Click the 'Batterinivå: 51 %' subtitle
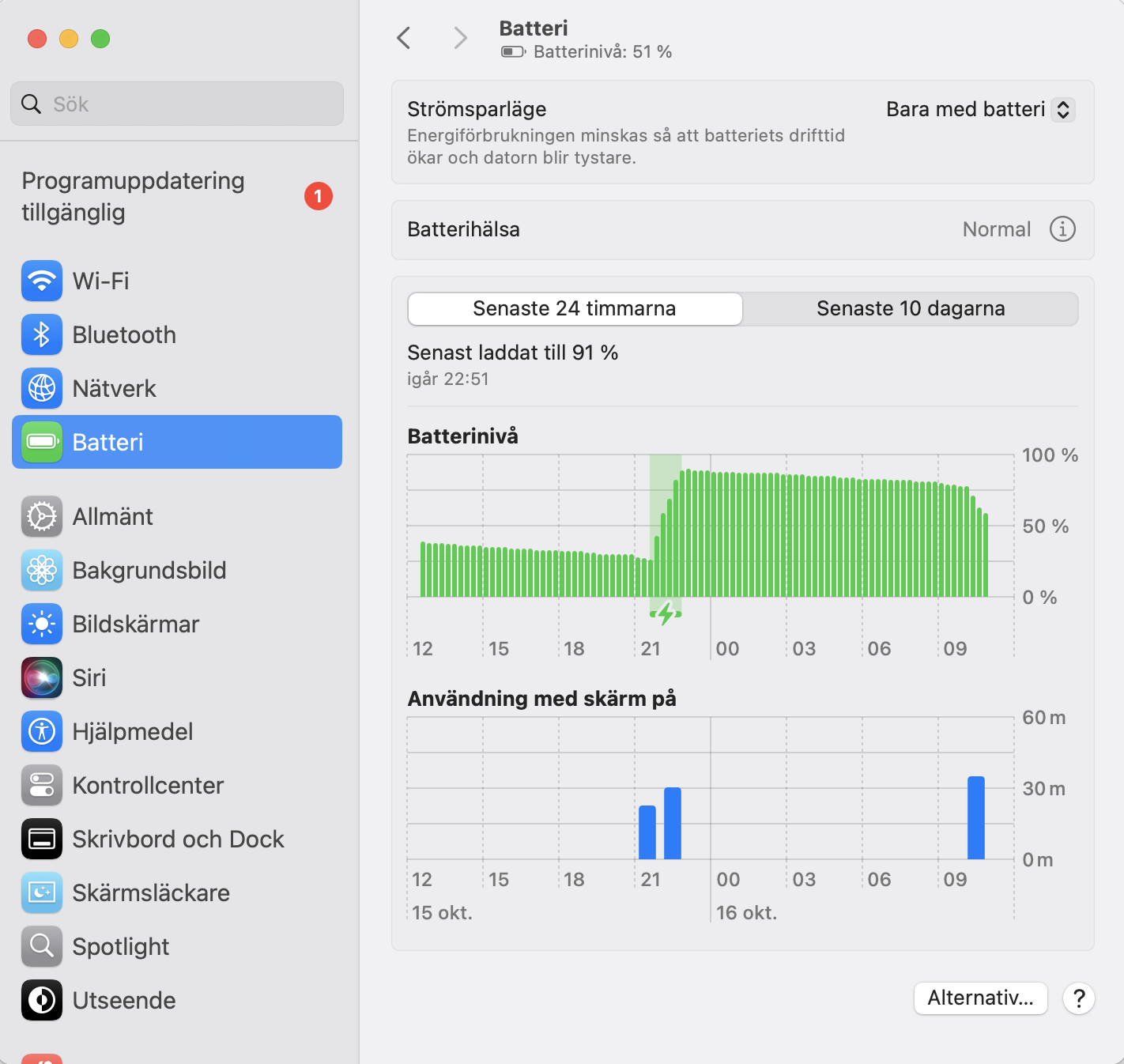This screenshot has height=1064, width=1124. (x=603, y=52)
